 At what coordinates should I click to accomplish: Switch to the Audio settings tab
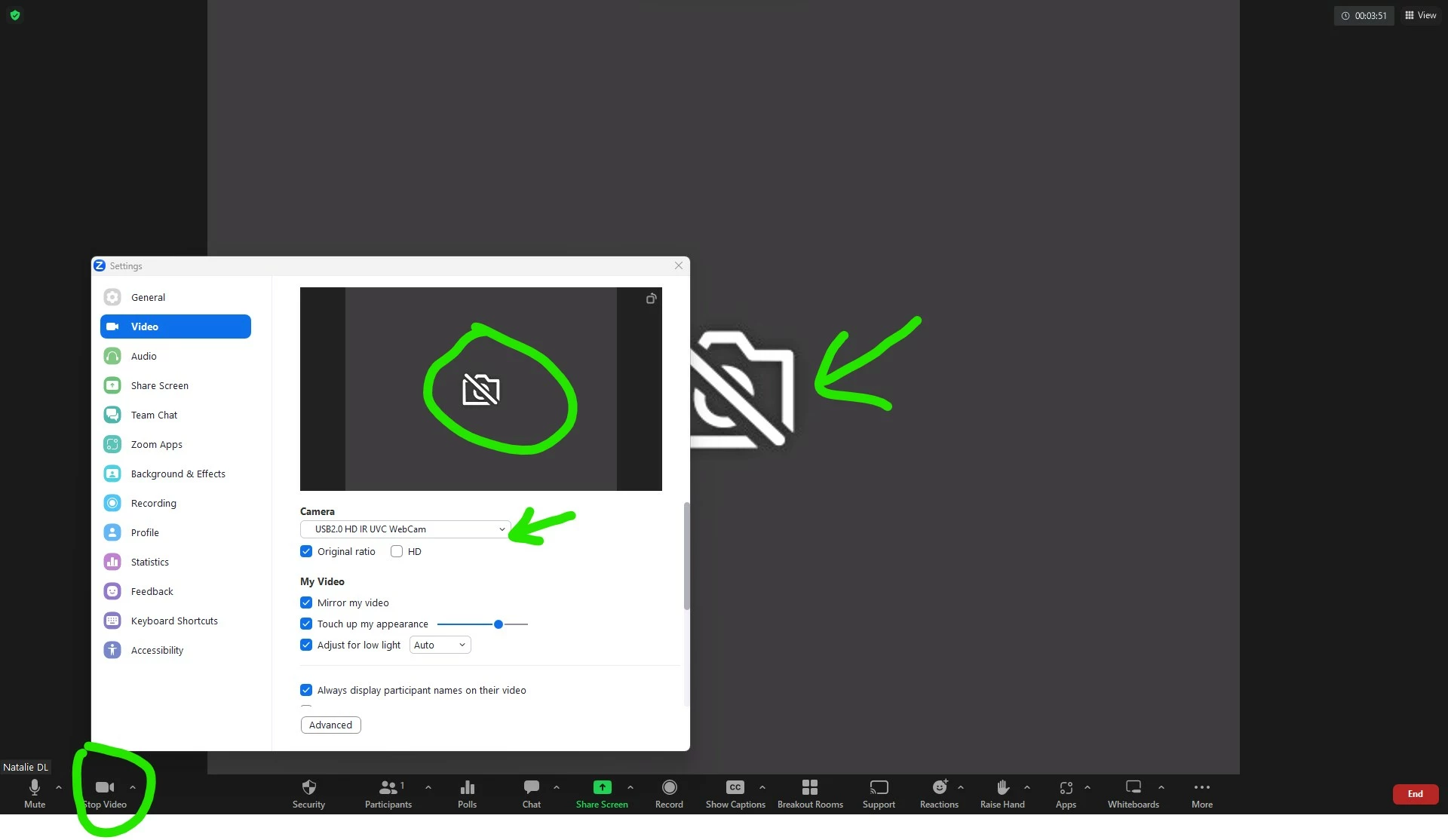(x=144, y=357)
